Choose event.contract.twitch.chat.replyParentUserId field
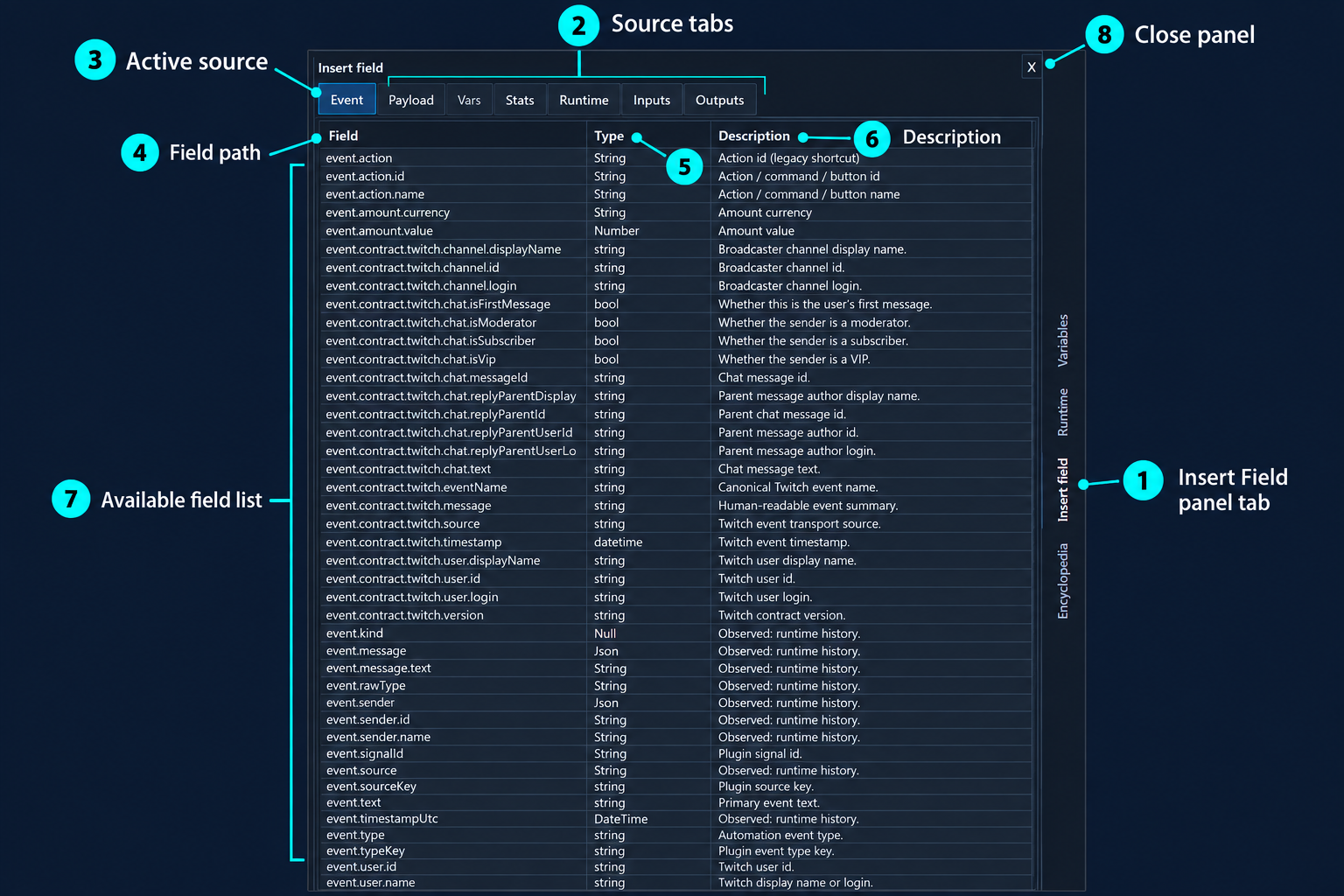Viewport: 1344px width, 896px height. pos(675,433)
